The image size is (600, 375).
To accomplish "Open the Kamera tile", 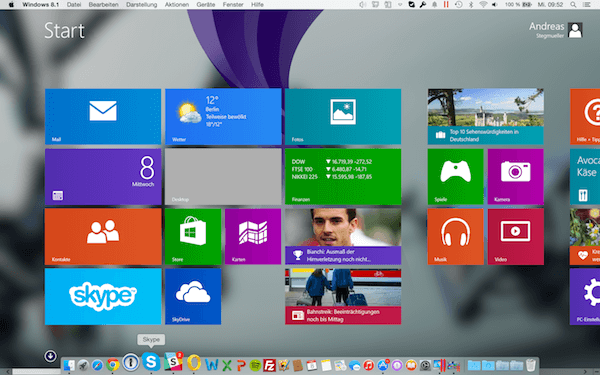I will (515, 177).
